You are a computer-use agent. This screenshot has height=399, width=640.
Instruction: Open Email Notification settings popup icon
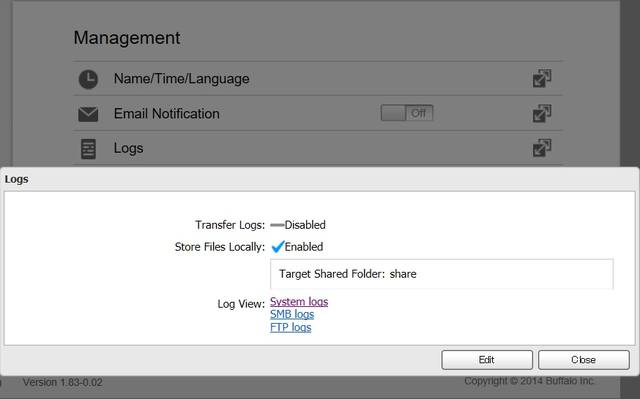pyautogui.click(x=542, y=113)
